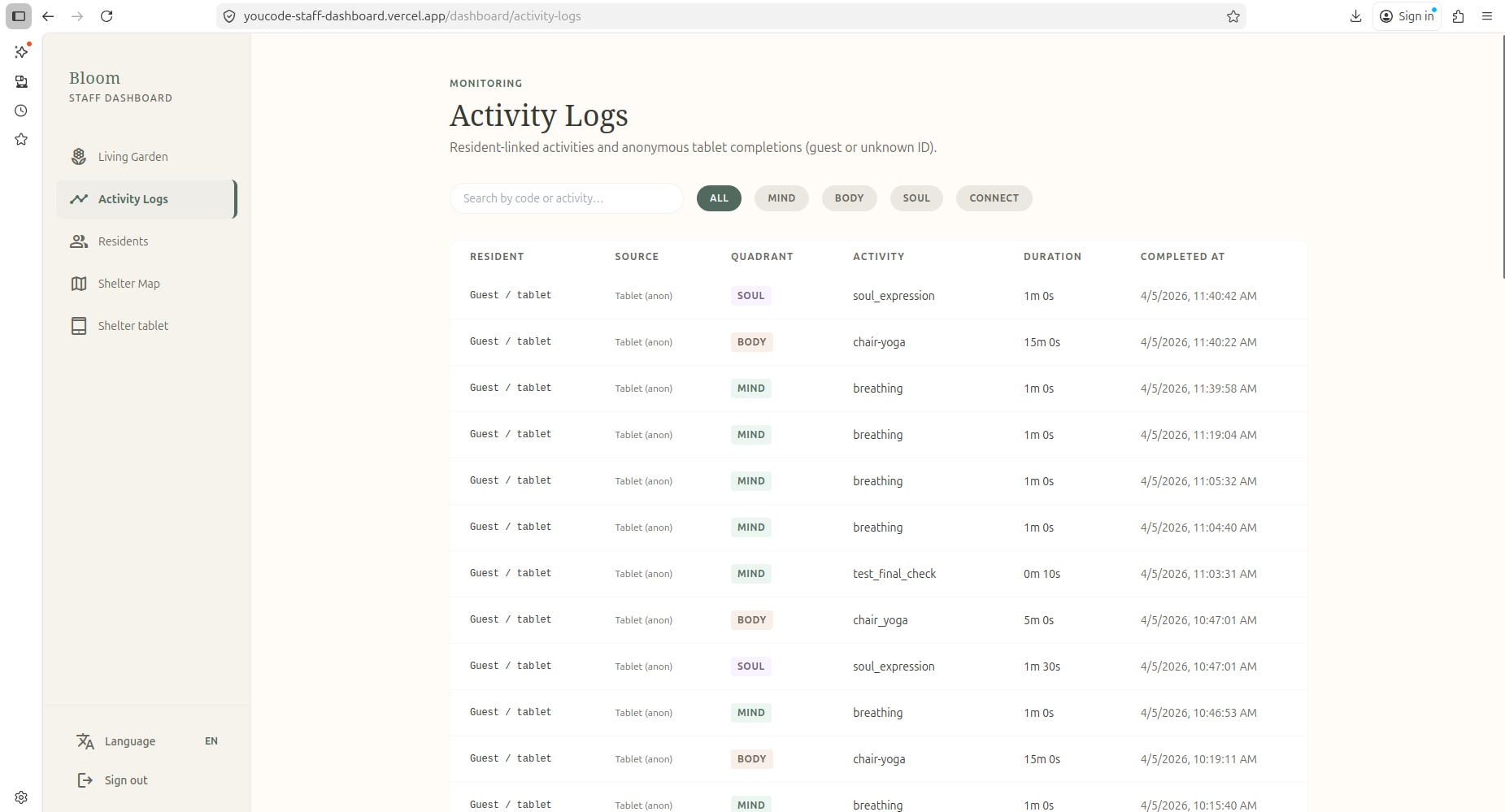
Task: Click timestamp 4/5/2026, 11:19:04 AM
Action: pos(1198,435)
